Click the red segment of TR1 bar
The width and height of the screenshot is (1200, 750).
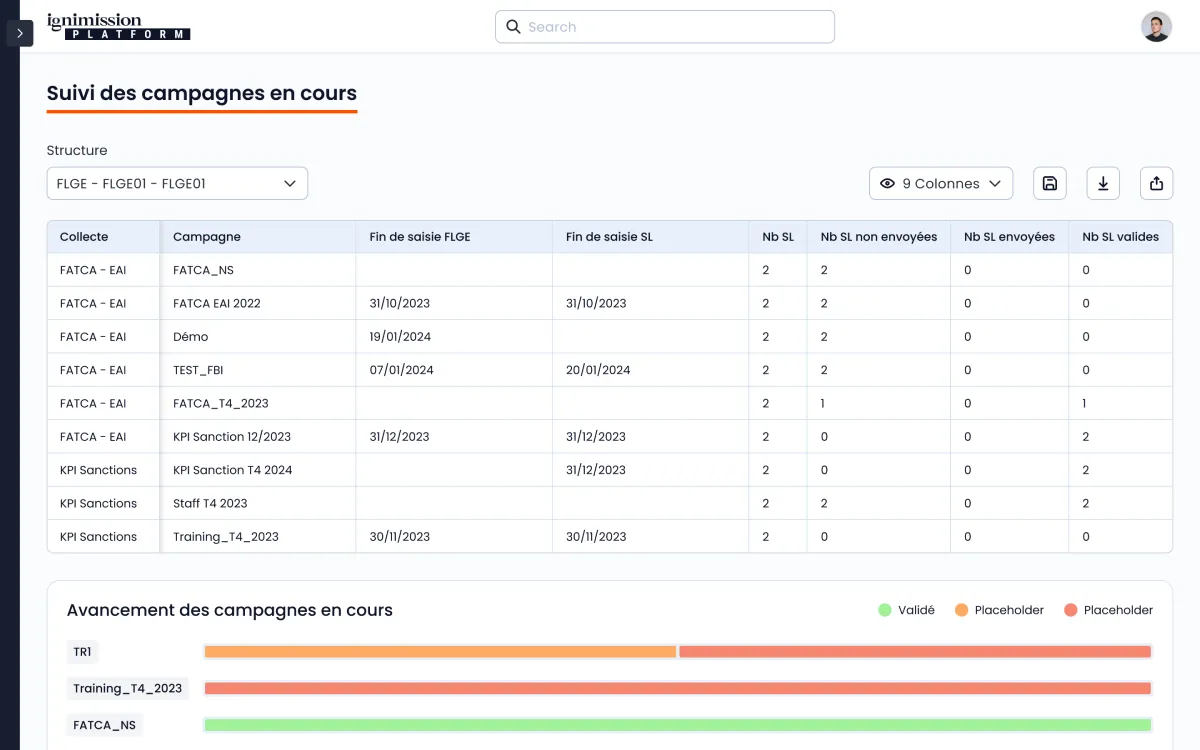(914, 652)
